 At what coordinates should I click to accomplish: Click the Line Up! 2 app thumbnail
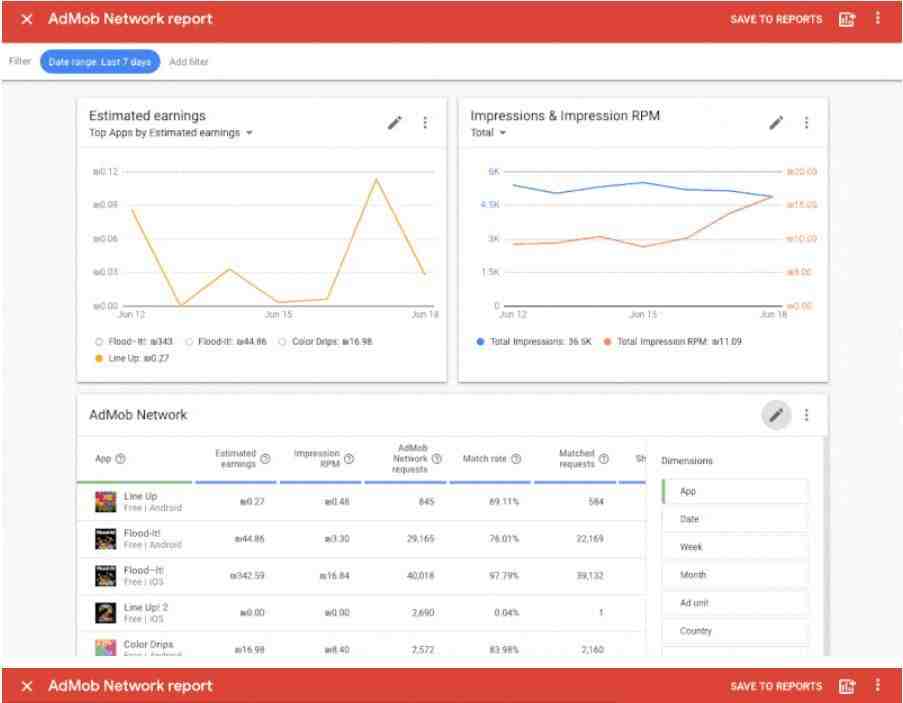105,613
